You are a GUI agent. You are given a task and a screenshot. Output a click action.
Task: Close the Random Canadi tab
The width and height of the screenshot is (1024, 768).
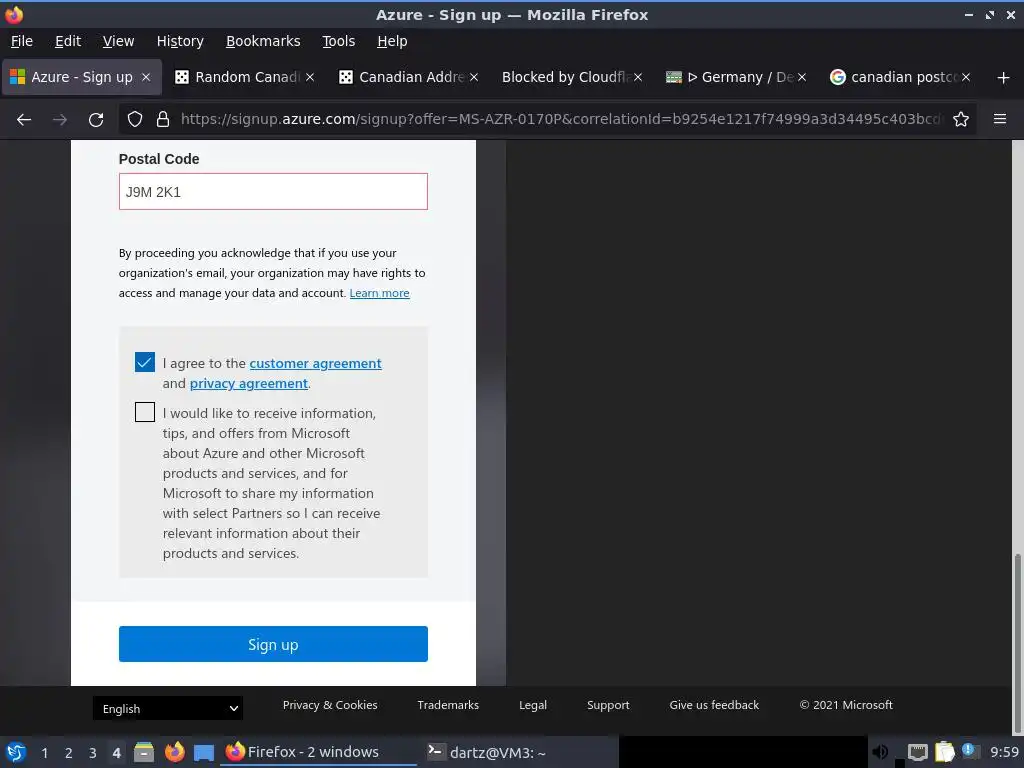tap(310, 77)
